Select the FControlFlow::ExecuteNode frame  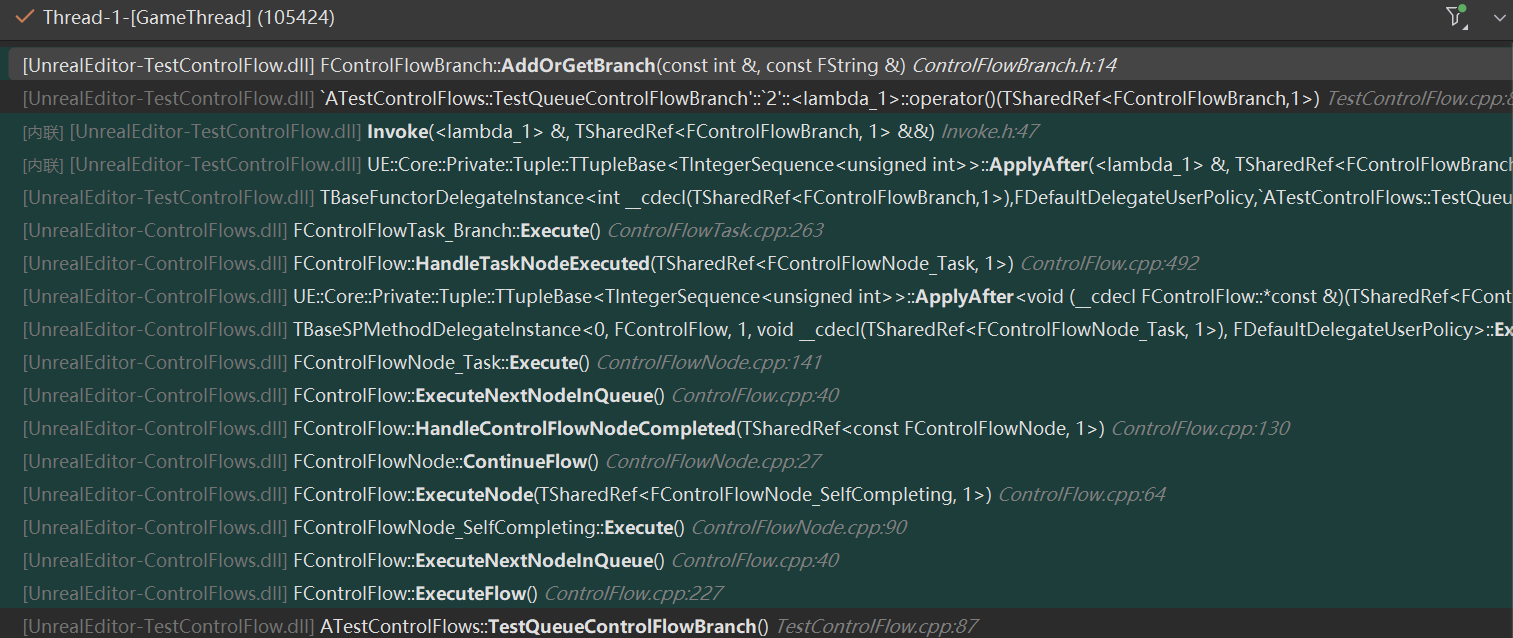click(473, 494)
